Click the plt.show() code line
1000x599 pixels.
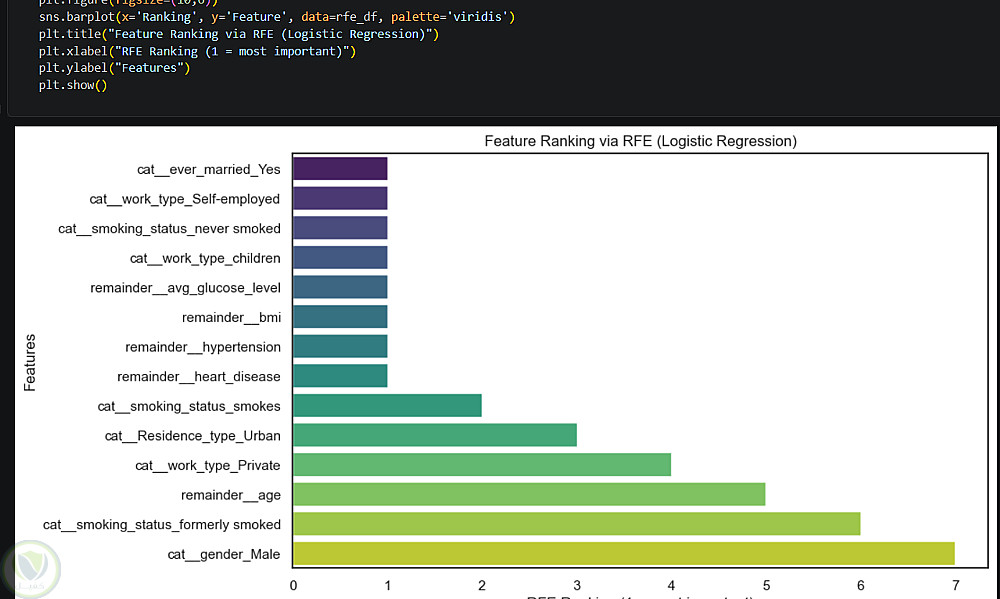[x=73, y=85]
